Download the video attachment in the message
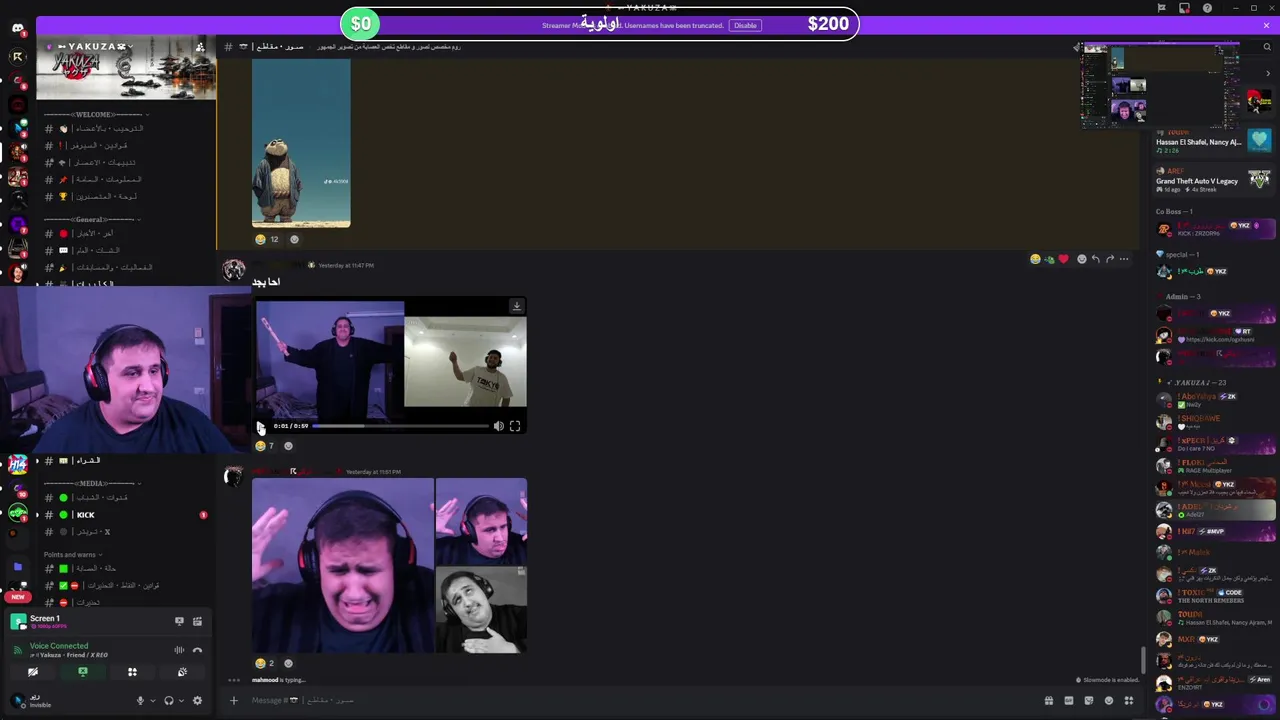1280x720 pixels. point(516,307)
